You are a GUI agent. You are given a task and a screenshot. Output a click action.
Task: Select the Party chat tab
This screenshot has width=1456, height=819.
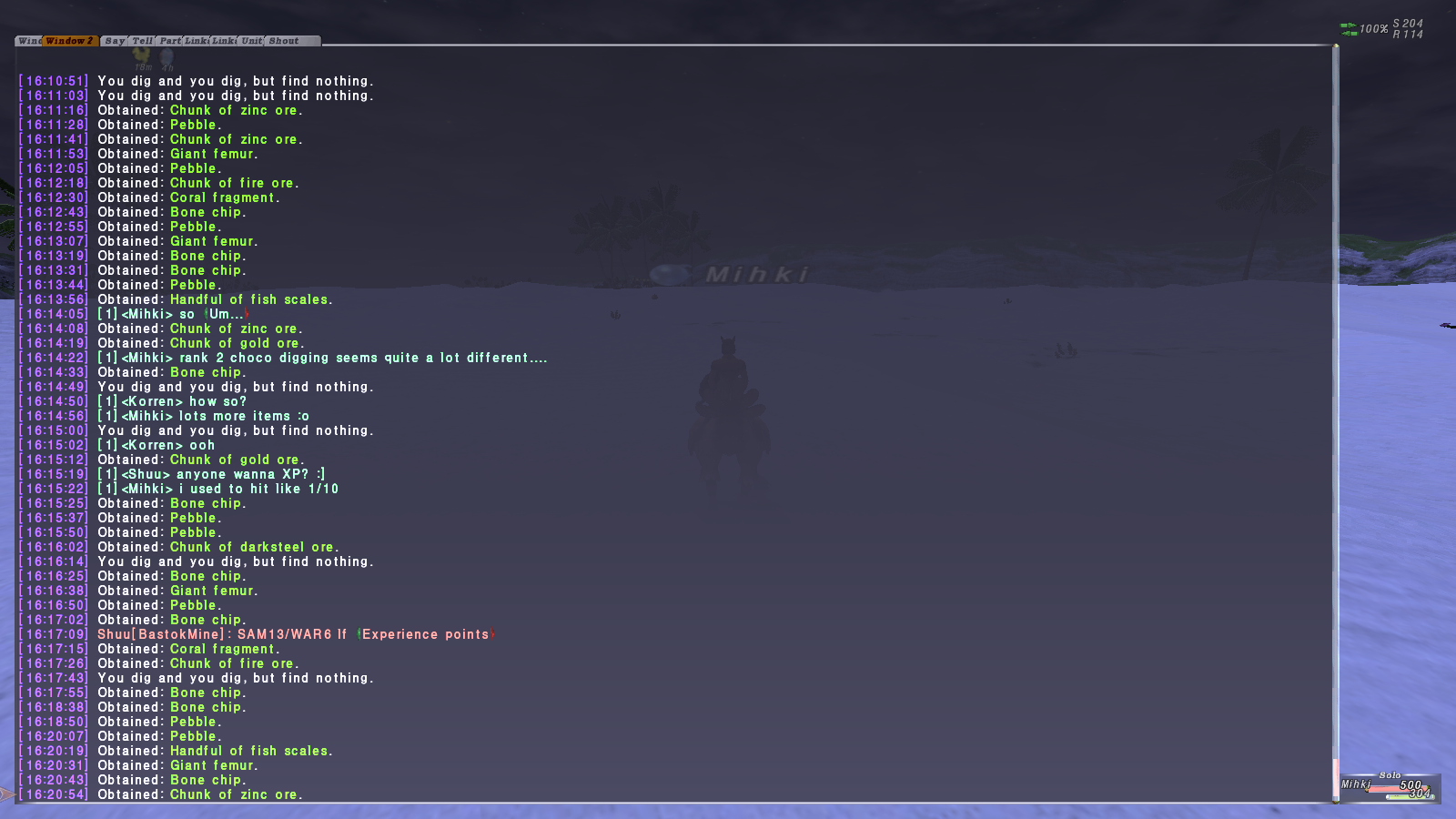169,41
